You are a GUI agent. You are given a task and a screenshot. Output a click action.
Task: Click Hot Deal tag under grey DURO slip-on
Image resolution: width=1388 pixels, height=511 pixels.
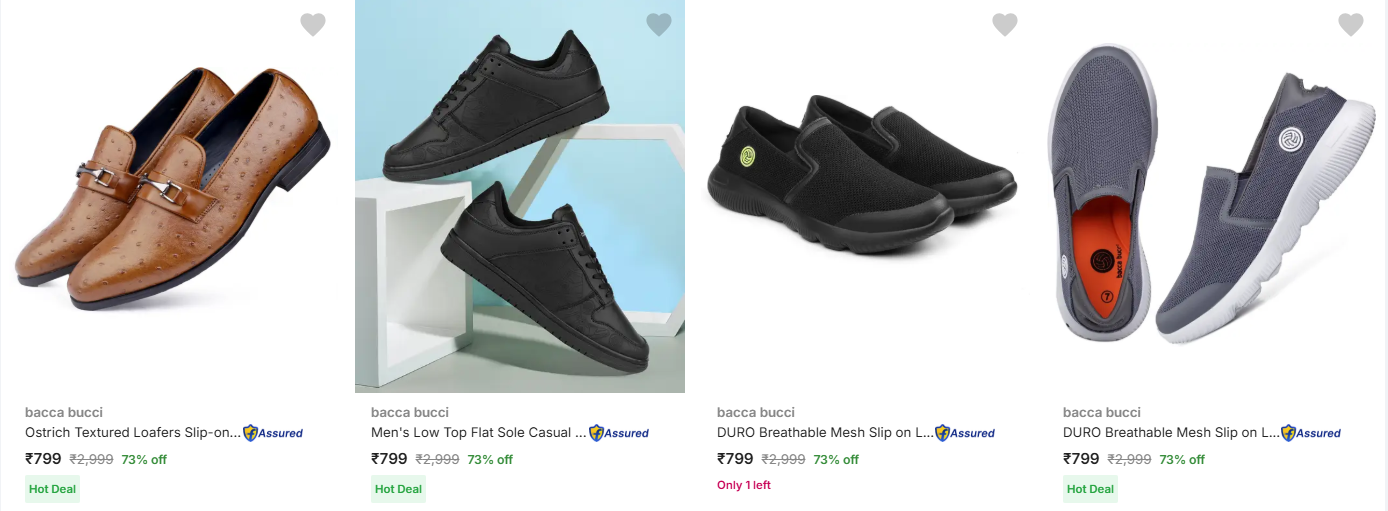[x=1090, y=489]
